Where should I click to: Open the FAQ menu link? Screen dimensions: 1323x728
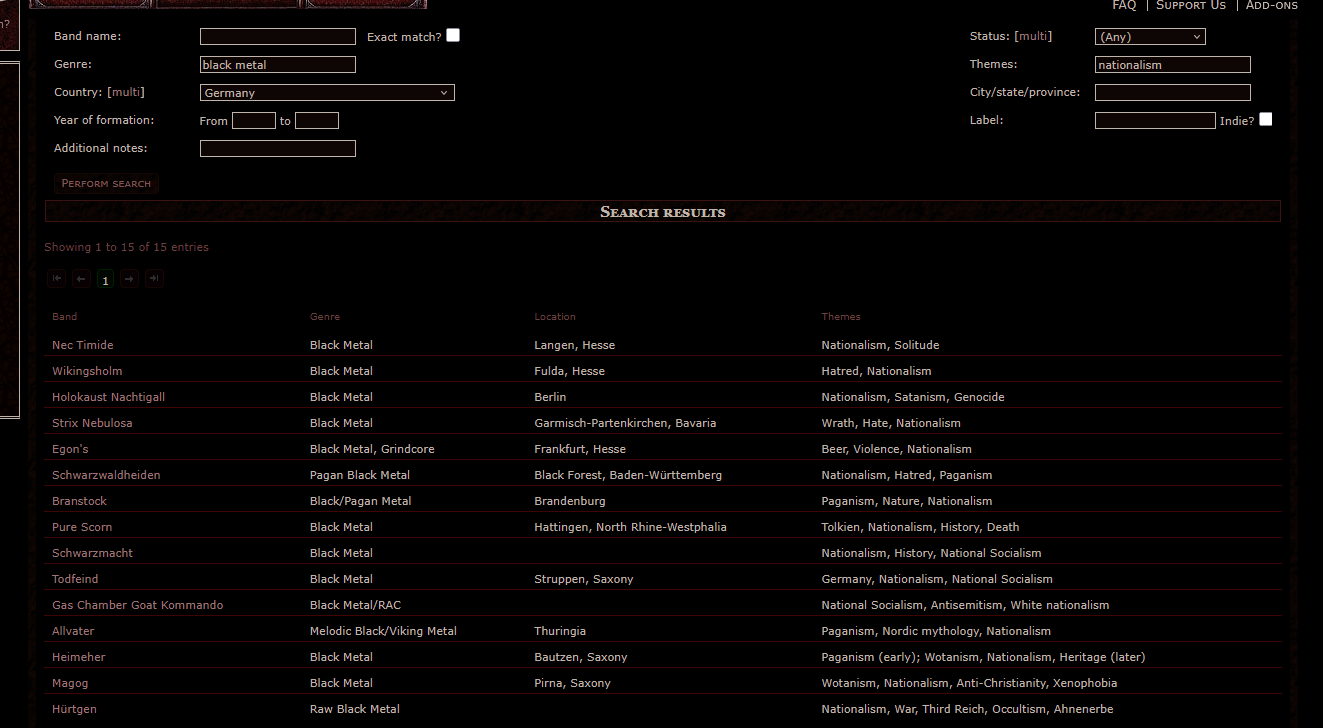pos(1124,5)
